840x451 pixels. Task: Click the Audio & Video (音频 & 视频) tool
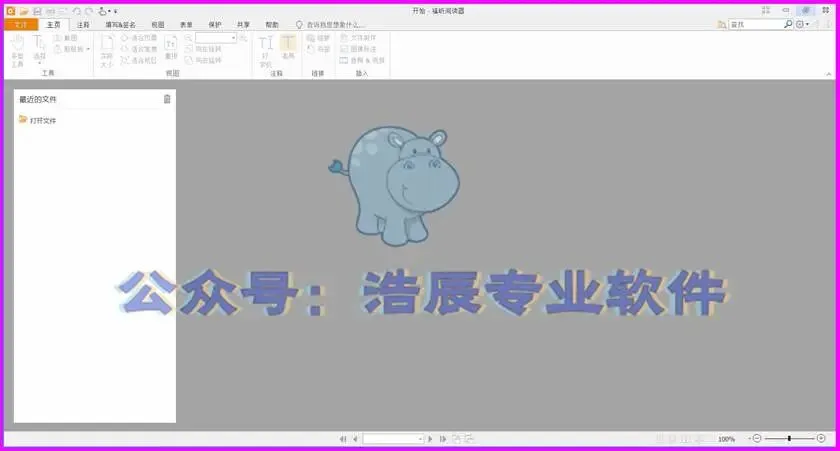[x=362, y=61]
